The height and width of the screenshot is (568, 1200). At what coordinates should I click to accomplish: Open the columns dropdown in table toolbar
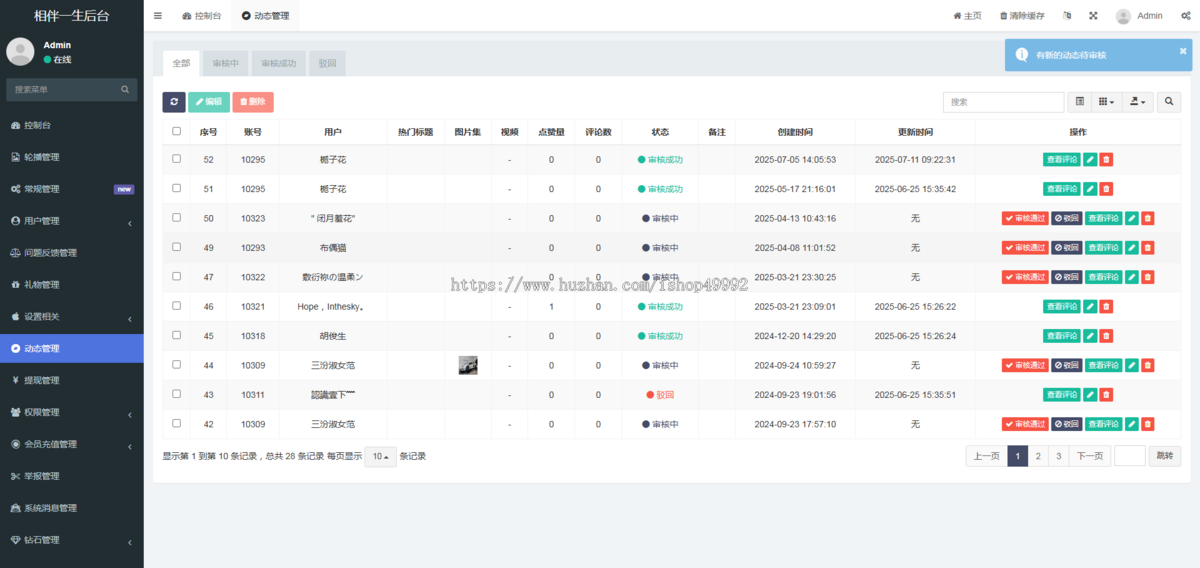1106,102
